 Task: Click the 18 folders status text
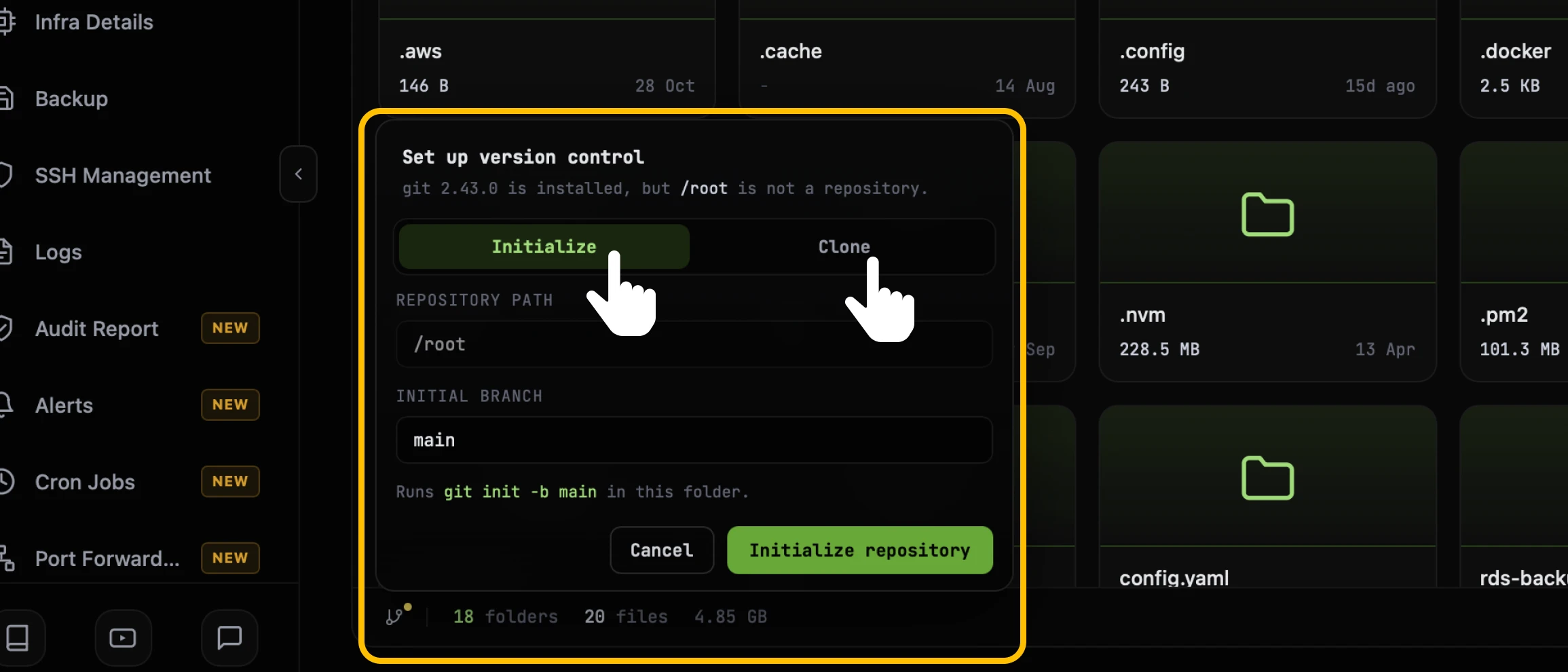coord(506,616)
